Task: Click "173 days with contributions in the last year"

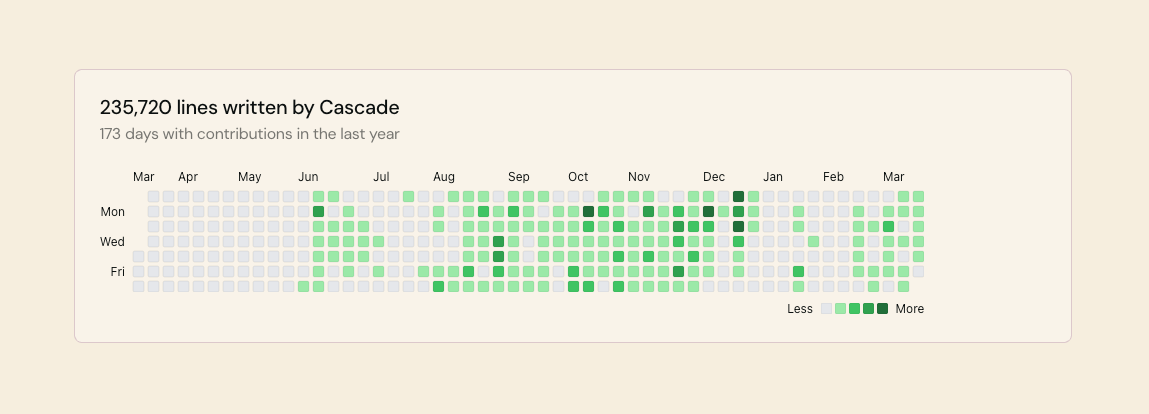Action: click(250, 134)
